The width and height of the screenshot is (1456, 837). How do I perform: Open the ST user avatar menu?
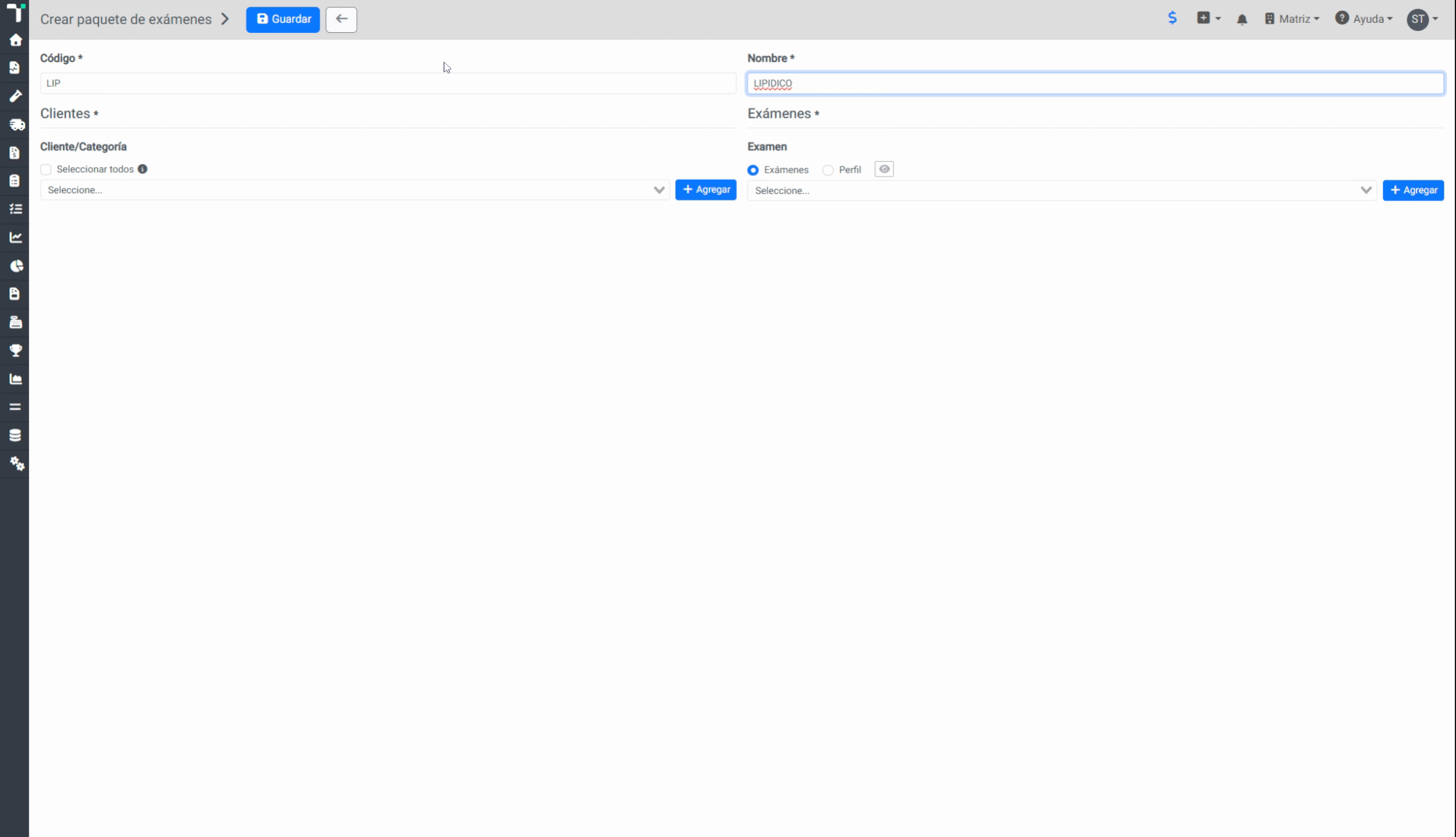1422,19
